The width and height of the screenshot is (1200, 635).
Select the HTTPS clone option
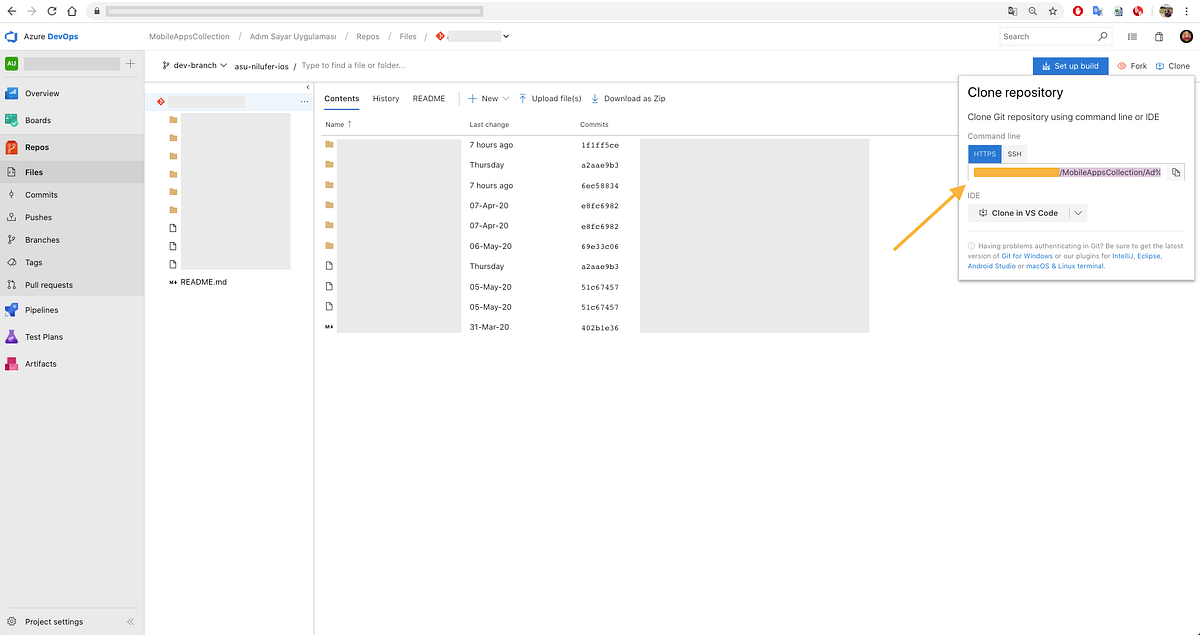click(984, 154)
